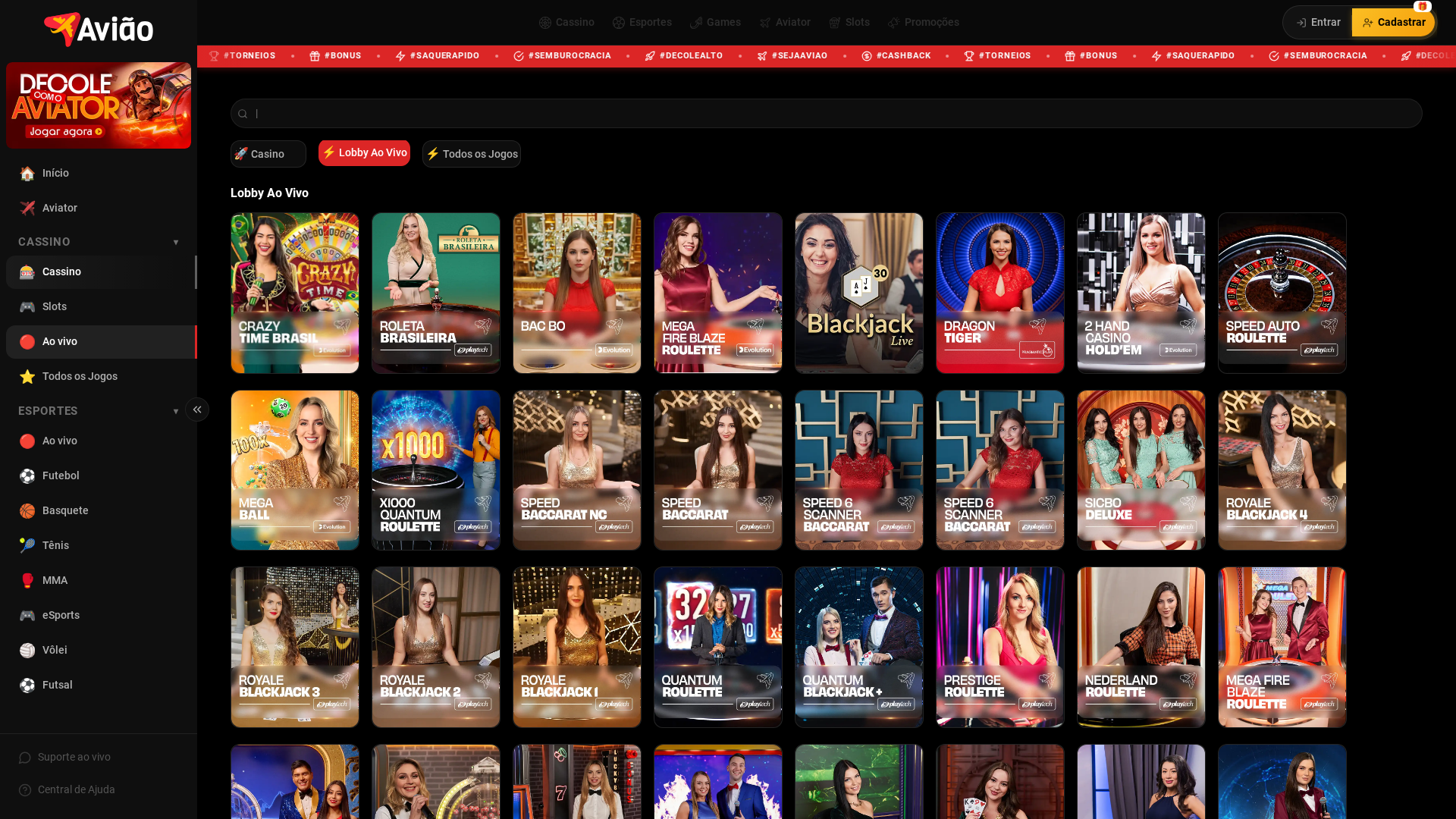Viewport: 1456px width, 819px height.
Task: Open the Mega Fire Blaze Roulette Evolution thumbnail
Action: tap(718, 293)
